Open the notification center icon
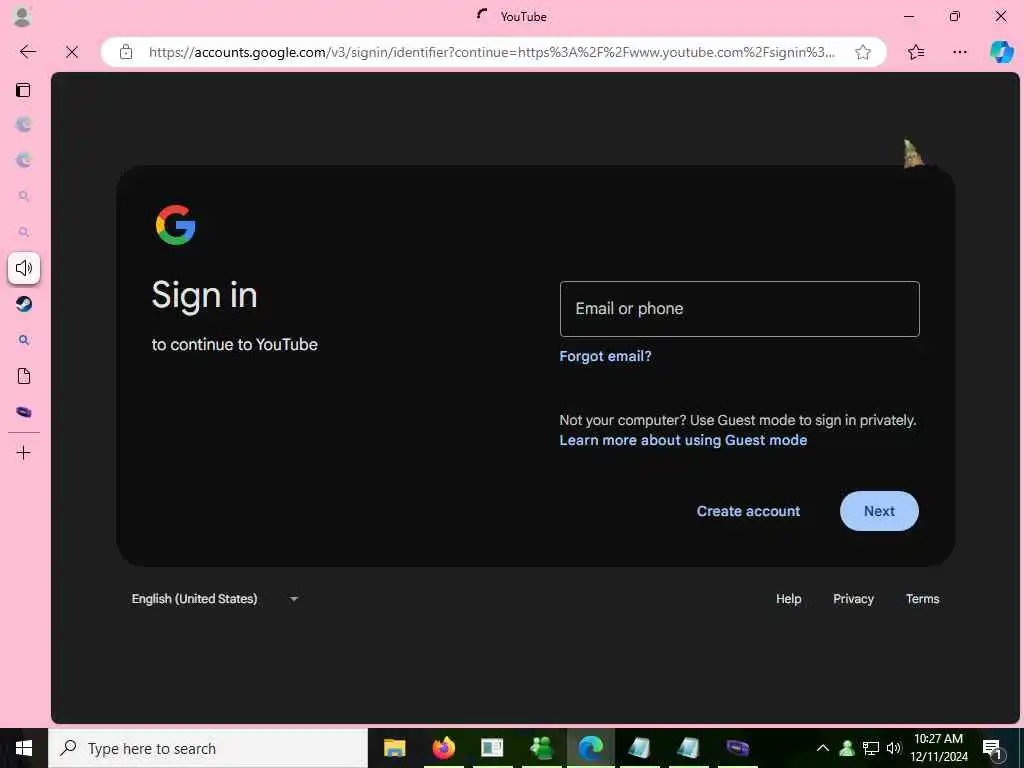Image resolution: width=1024 pixels, height=768 pixels. coord(993,748)
